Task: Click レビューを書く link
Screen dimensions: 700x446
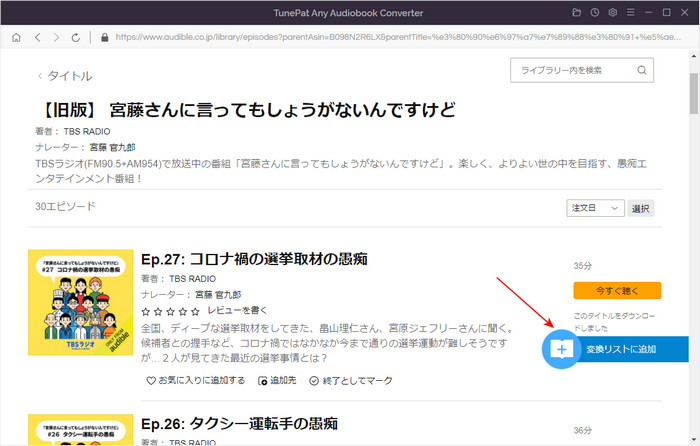Action: [x=237, y=310]
